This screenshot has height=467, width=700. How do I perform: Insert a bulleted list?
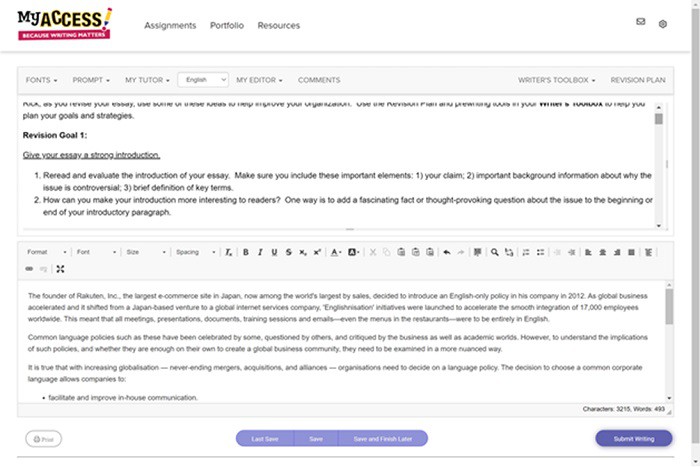(538, 252)
